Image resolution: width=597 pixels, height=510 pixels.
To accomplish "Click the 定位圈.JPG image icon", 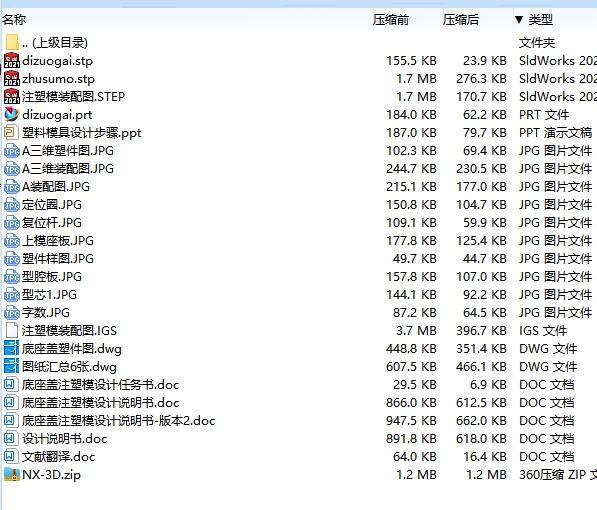I will coord(12,205).
